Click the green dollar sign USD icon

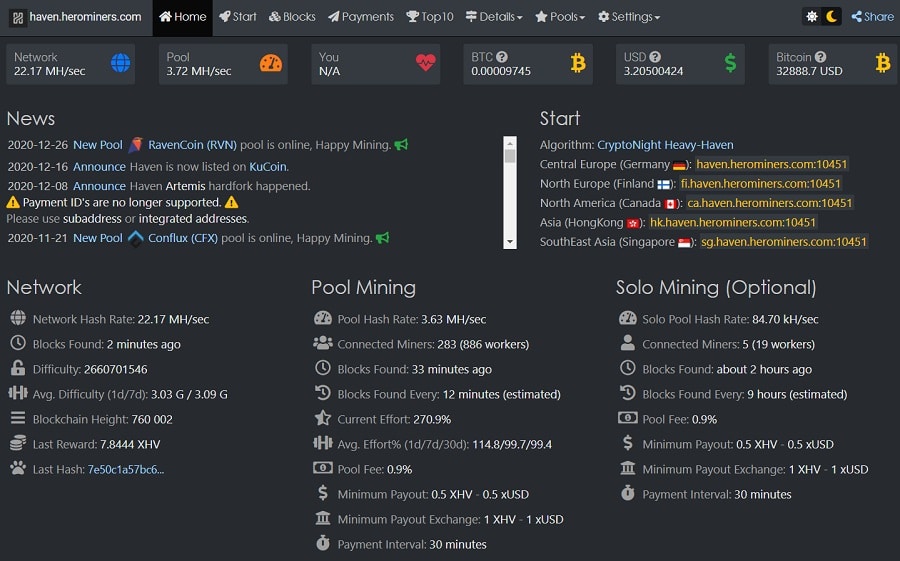coord(730,64)
